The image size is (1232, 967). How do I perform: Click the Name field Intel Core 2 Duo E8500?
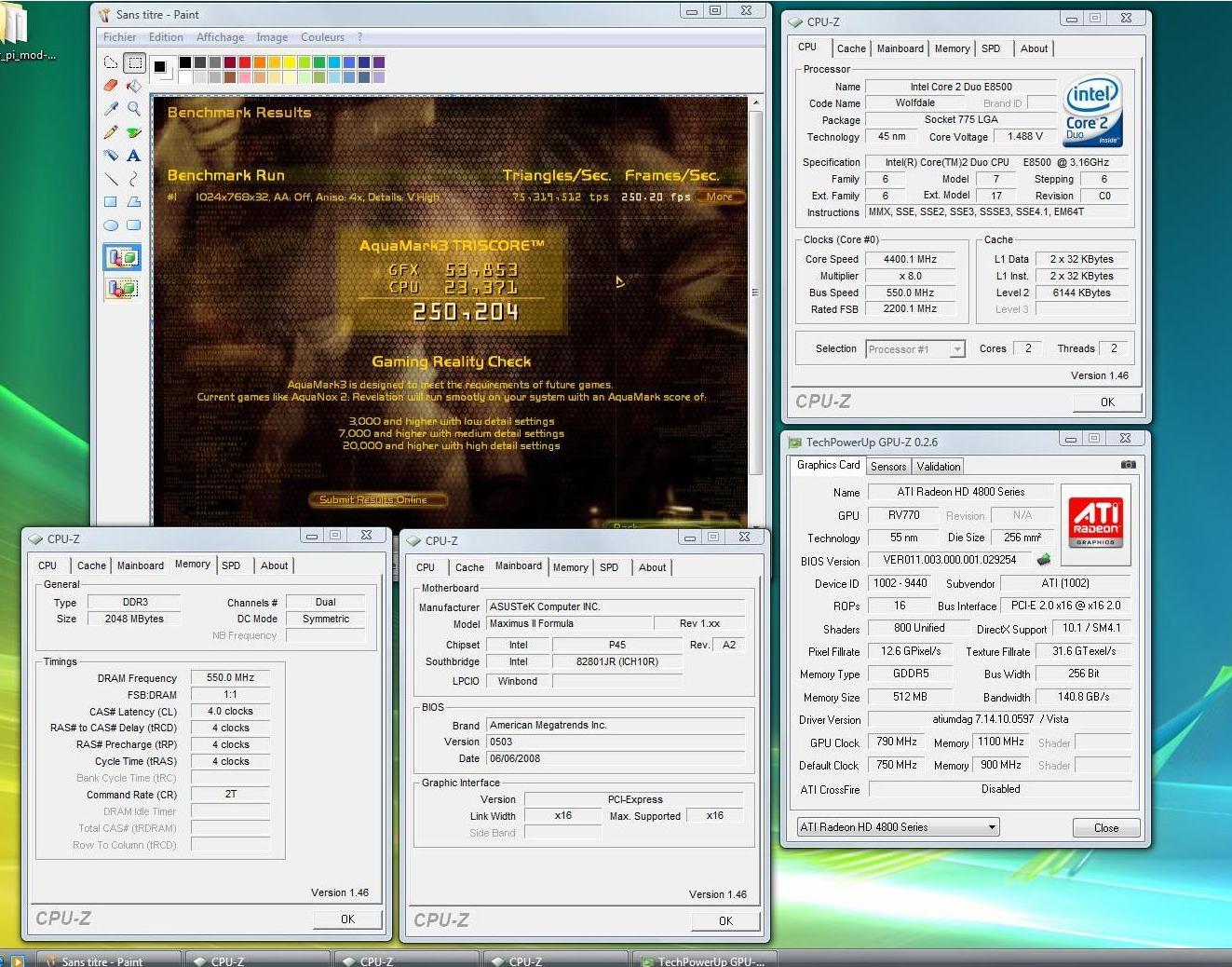[961, 87]
